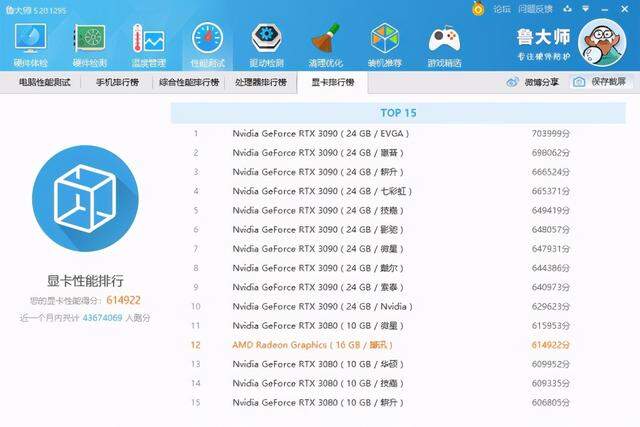640x427 pixels.
Task: Click the 609335分 score in rank 14
Action: (551, 383)
